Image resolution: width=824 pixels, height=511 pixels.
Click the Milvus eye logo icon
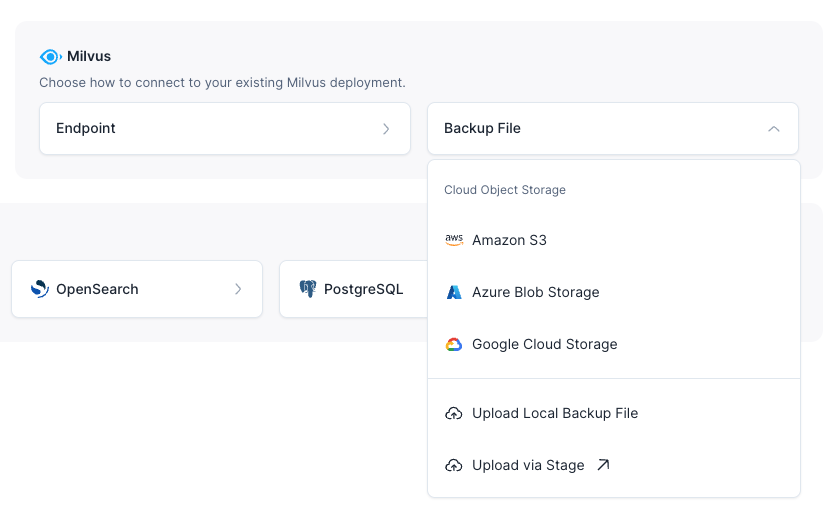point(50,56)
